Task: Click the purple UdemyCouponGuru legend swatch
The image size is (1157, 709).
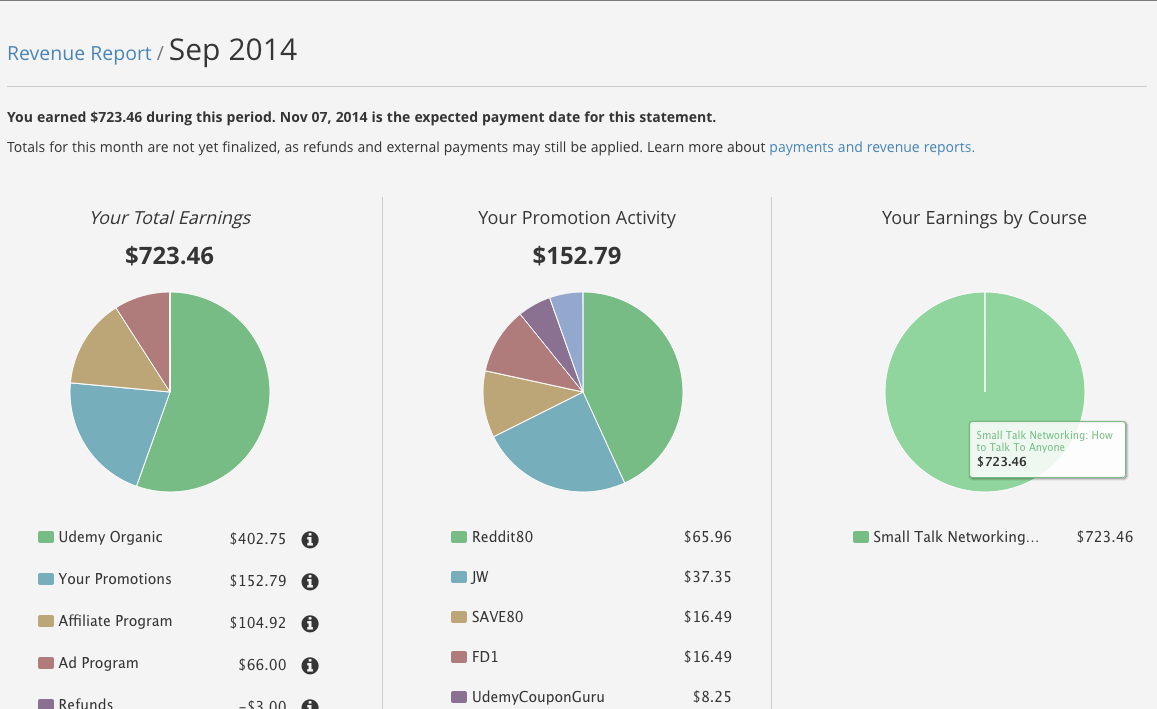Action: point(459,696)
